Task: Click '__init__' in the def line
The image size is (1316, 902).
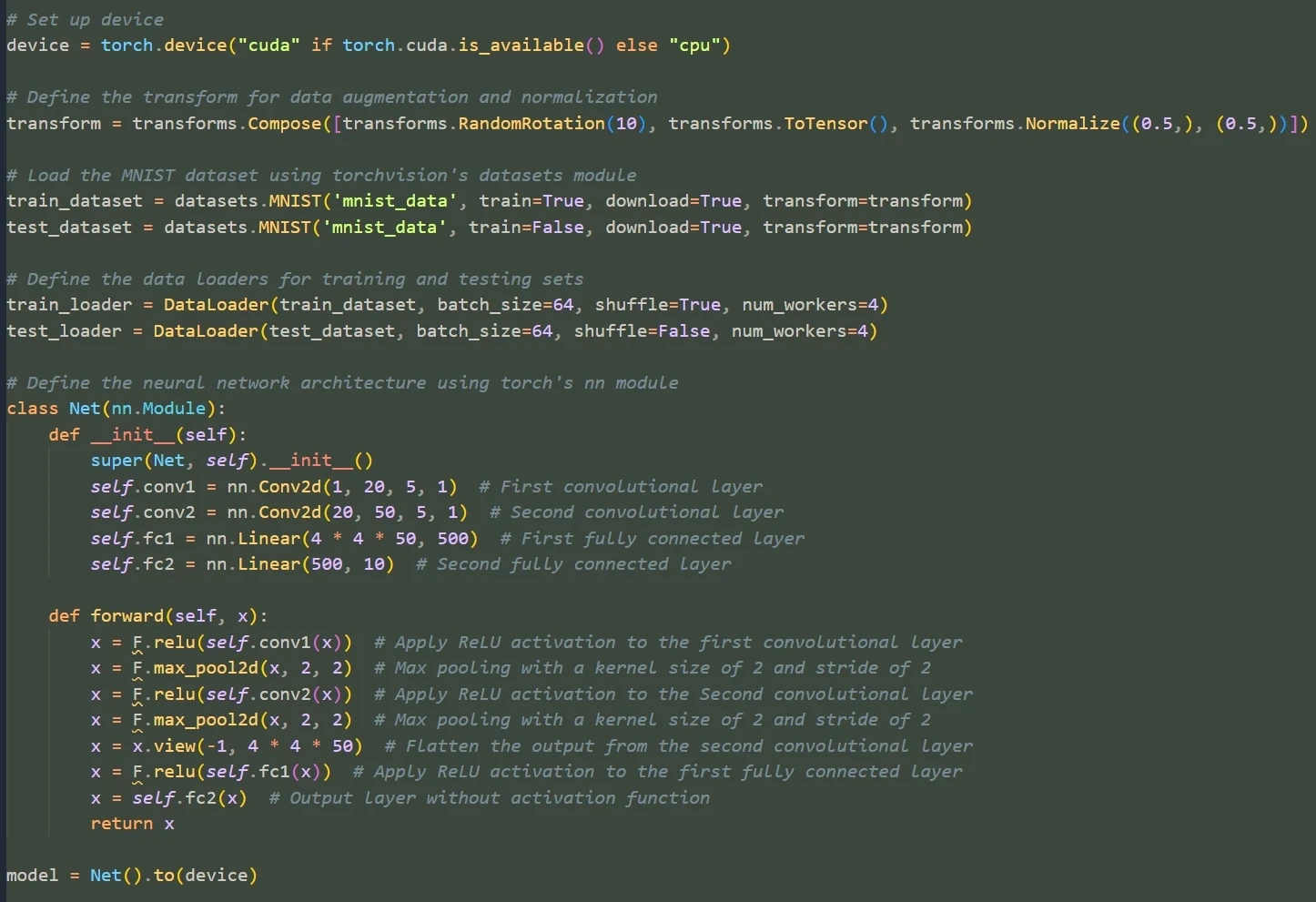Action: tap(132, 434)
